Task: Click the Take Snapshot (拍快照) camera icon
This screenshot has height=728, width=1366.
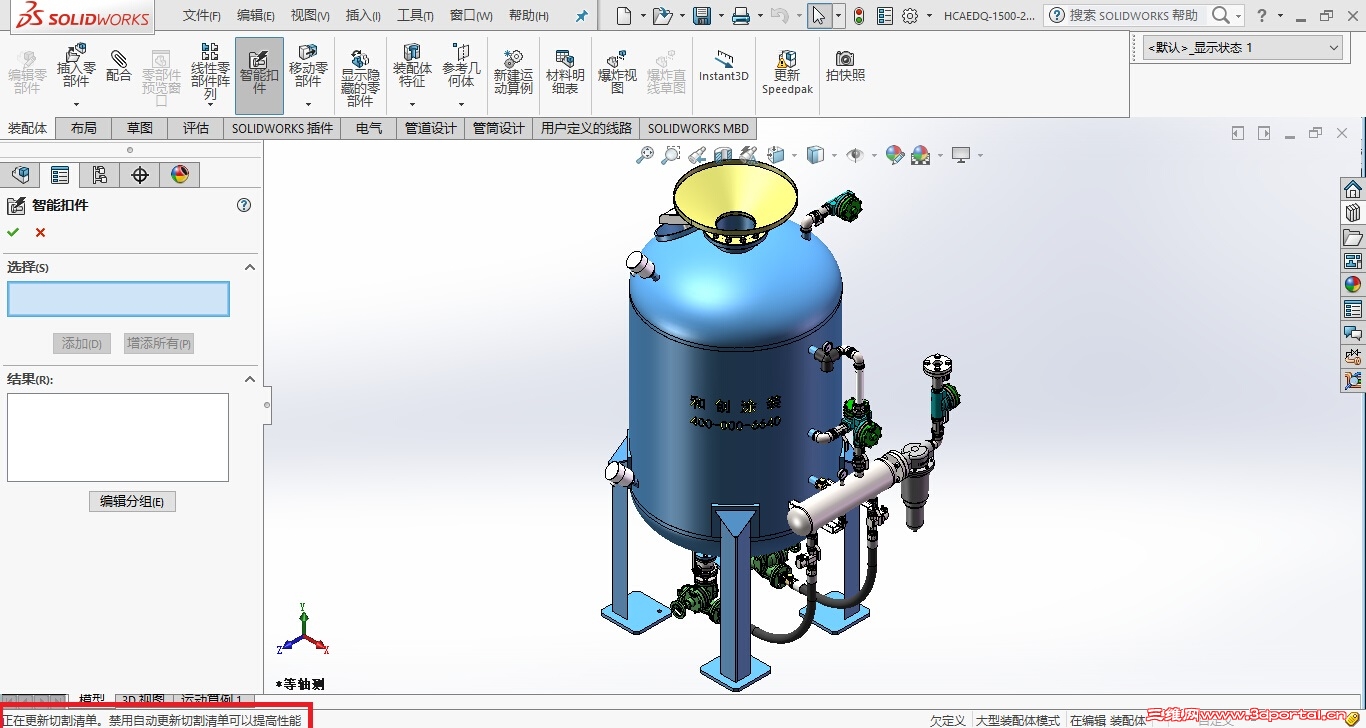Action: click(845, 66)
